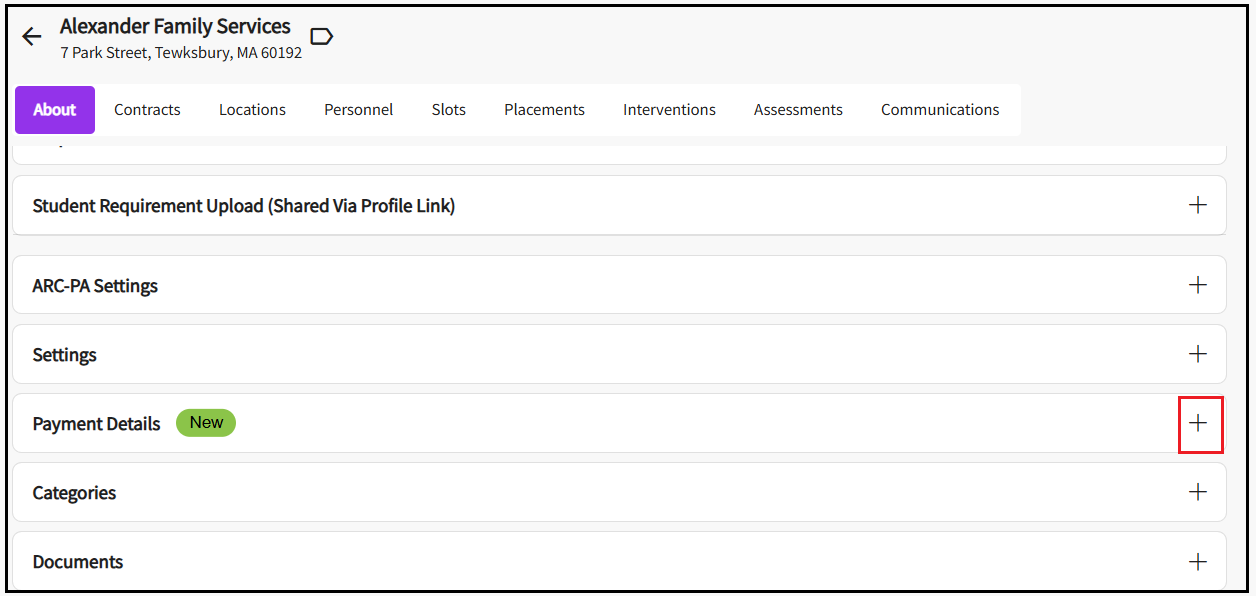Click the back arrow icon
The height and width of the screenshot is (596, 1256).
tap(32, 37)
